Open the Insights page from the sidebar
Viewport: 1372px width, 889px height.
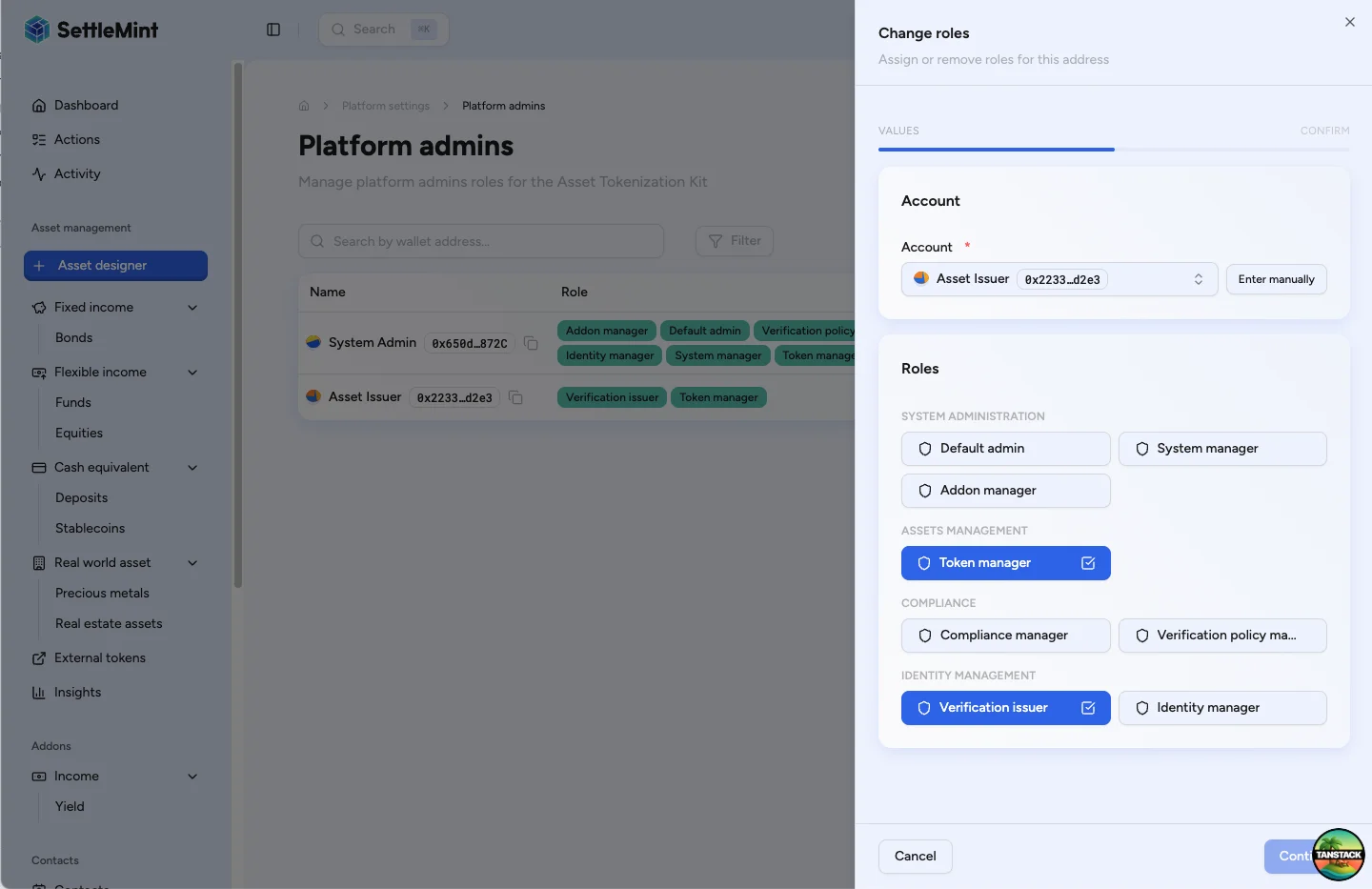pos(77,693)
